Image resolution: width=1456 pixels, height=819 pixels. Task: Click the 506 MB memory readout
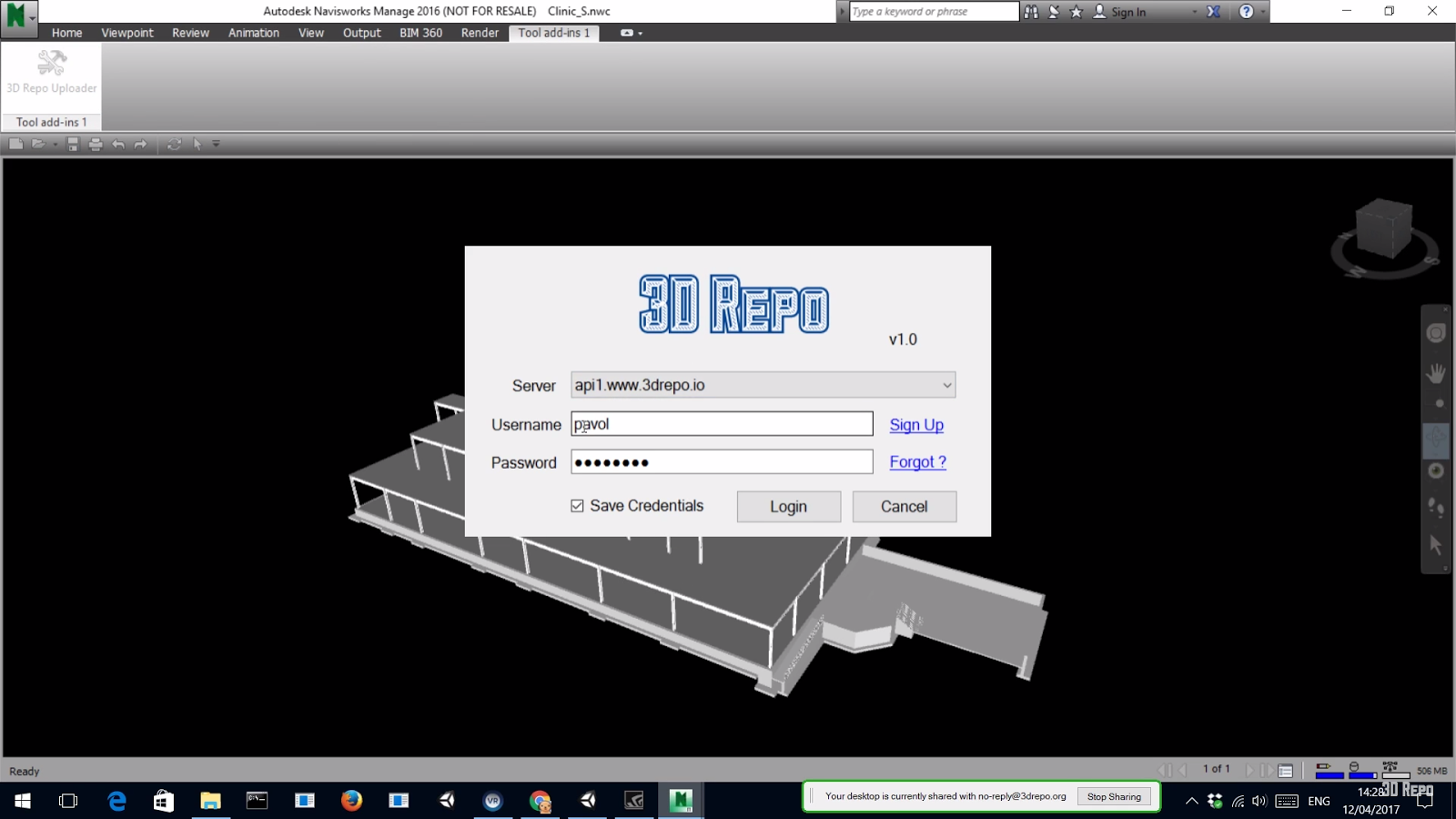(1431, 771)
